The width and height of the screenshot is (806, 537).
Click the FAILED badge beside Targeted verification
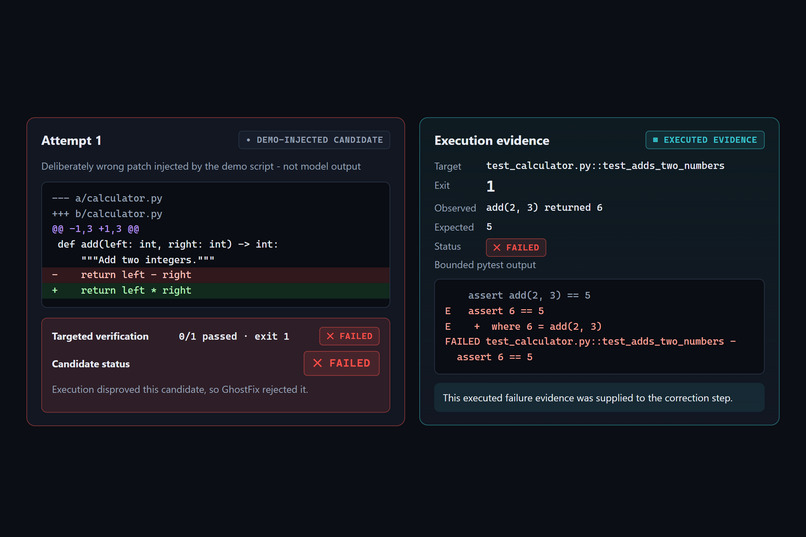point(350,336)
